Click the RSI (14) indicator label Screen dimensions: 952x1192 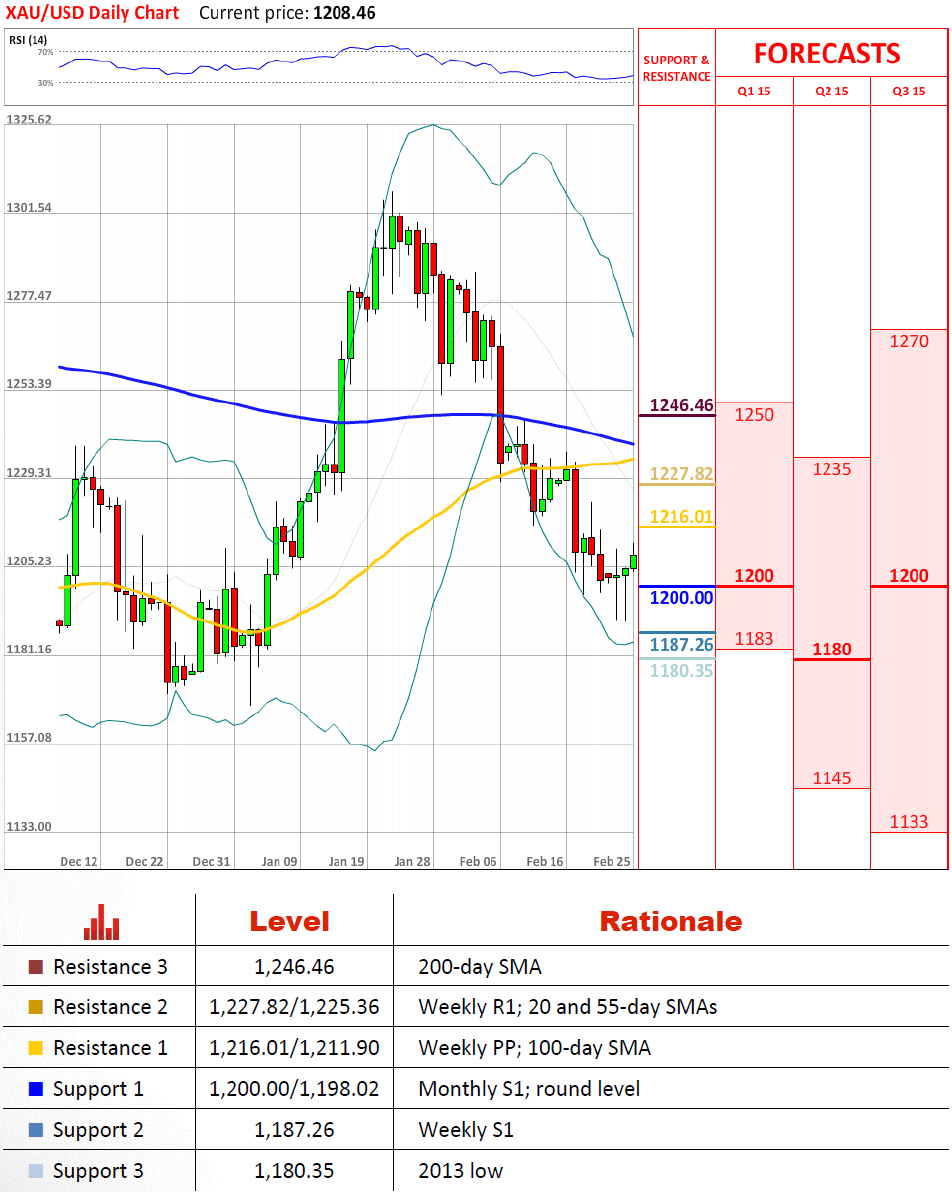[x=27, y=40]
